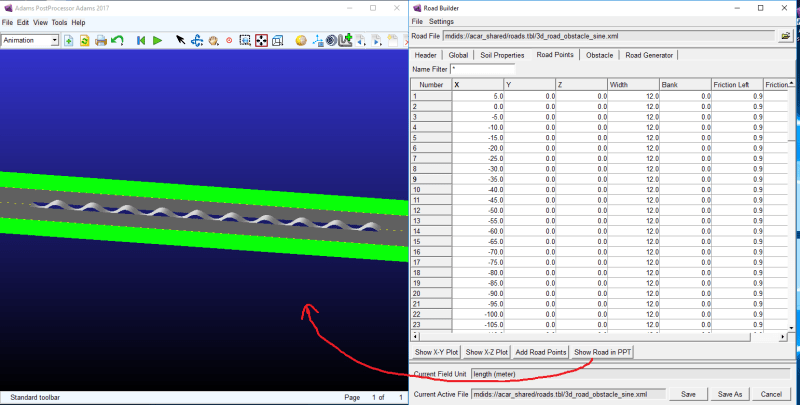Click the Name Filter input field
The width and height of the screenshot is (800, 405).
click(x=483, y=69)
